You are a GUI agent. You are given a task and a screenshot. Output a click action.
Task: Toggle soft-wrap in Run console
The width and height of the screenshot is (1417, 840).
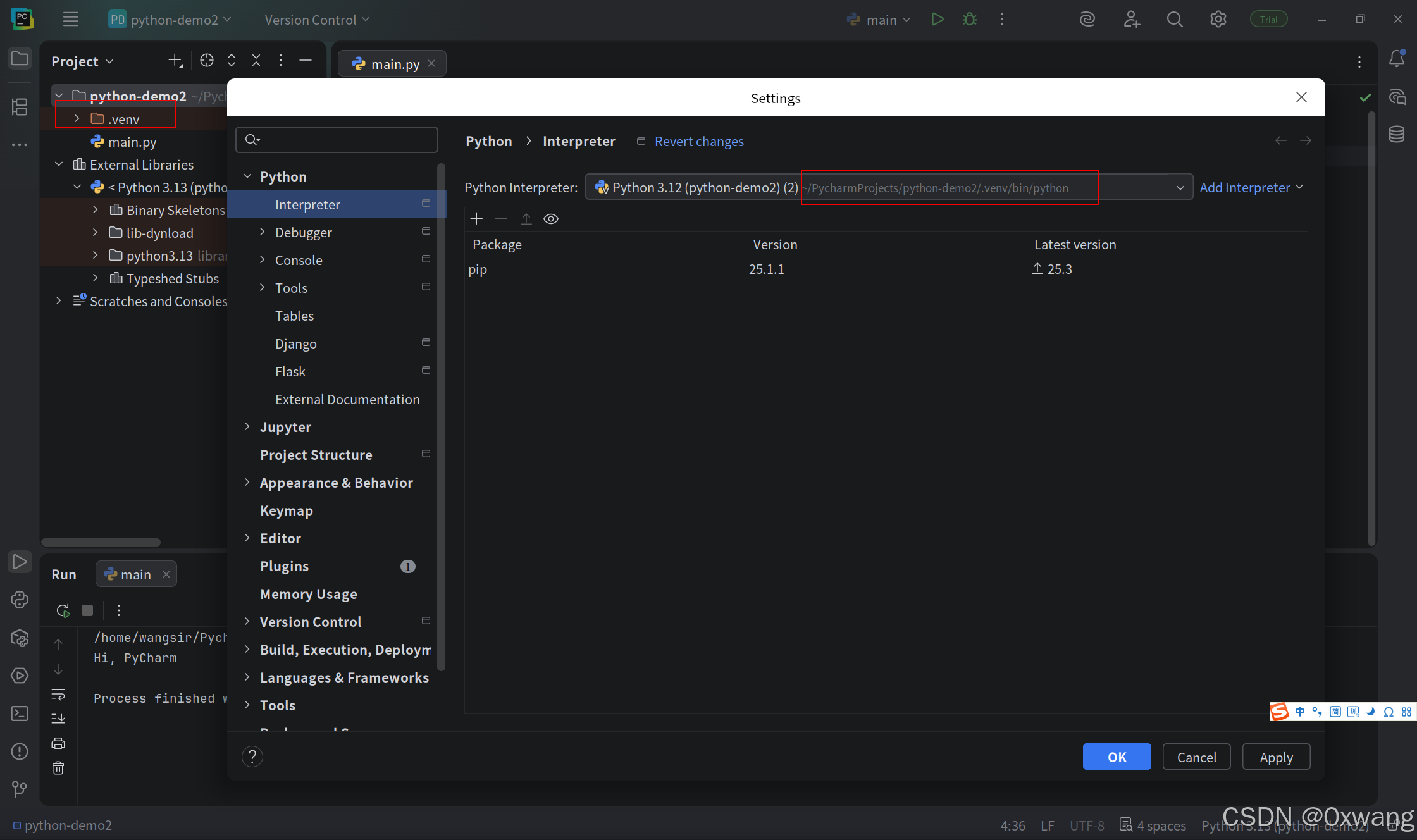(58, 695)
